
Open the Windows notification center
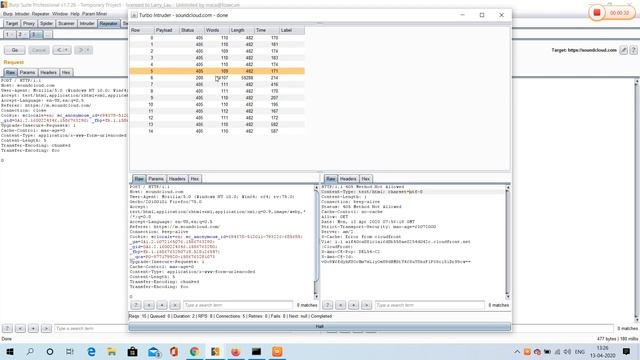coord(627,351)
